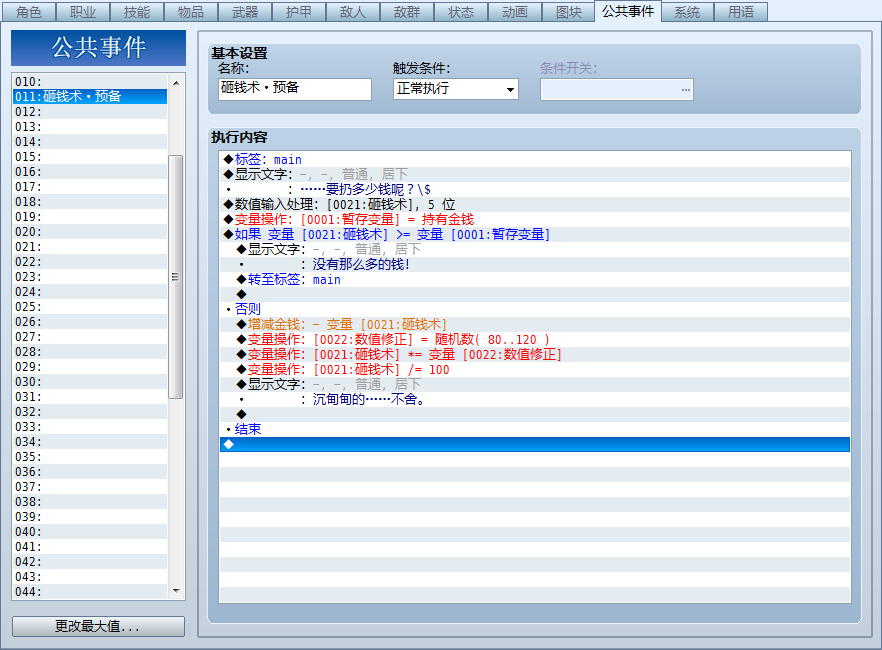882x650 pixels.
Task: Switch to the 动画 tab
Action: pos(515,12)
